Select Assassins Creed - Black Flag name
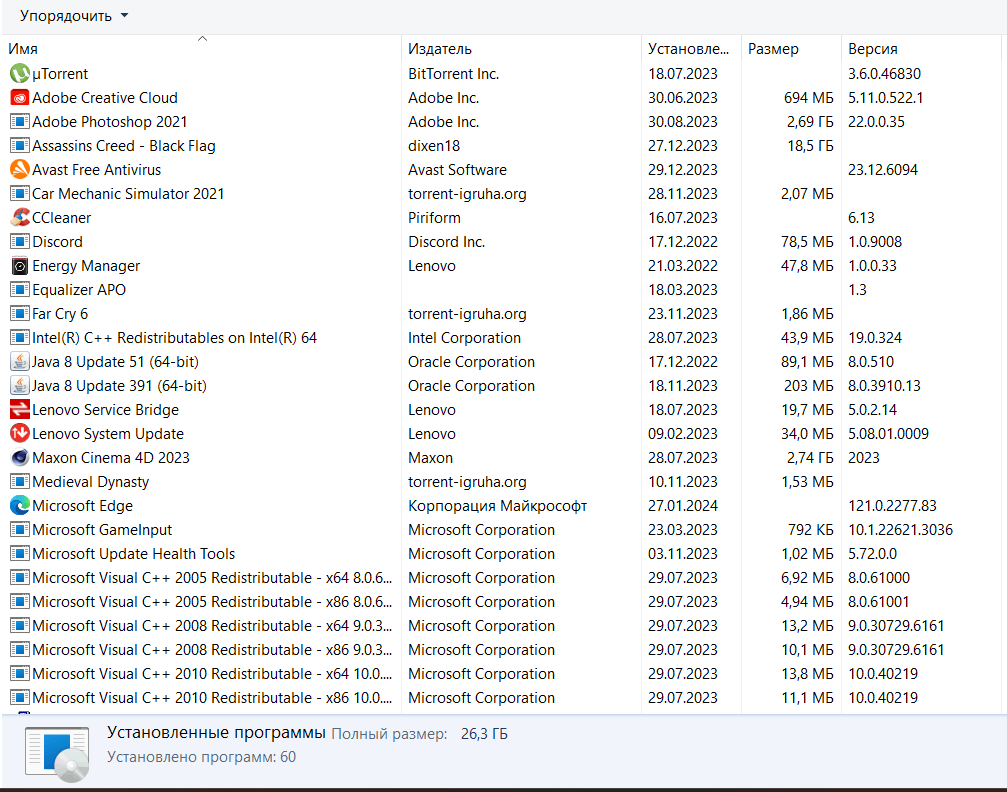The width and height of the screenshot is (1007, 792). click(124, 146)
